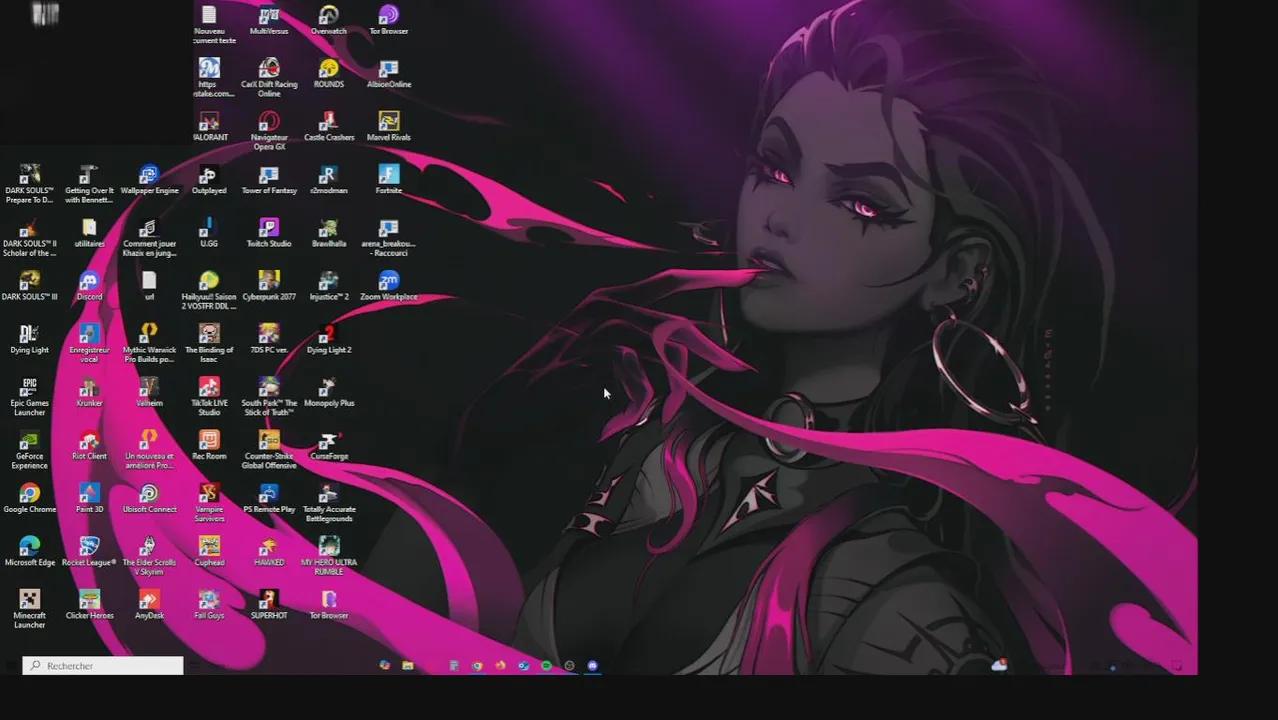Select DARK SOULS Prepare To Die shortcut
Image resolution: width=1278 pixels, height=720 pixels.
tap(30, 184)
